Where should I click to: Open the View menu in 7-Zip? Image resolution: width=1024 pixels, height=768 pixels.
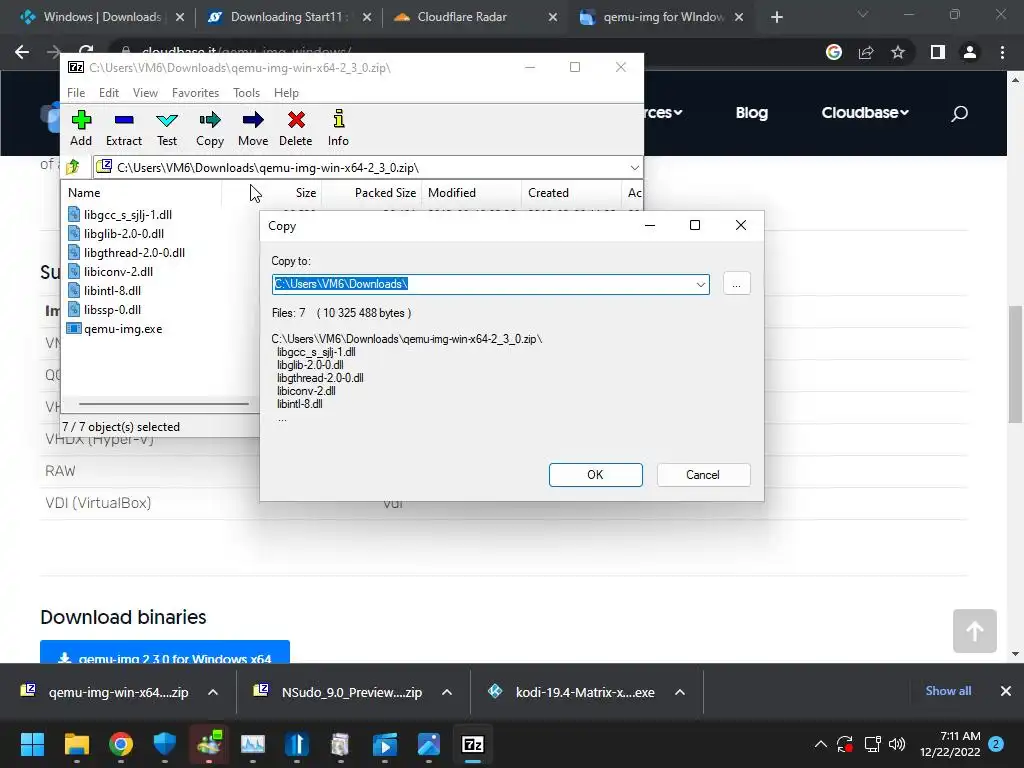coord(145,93)
